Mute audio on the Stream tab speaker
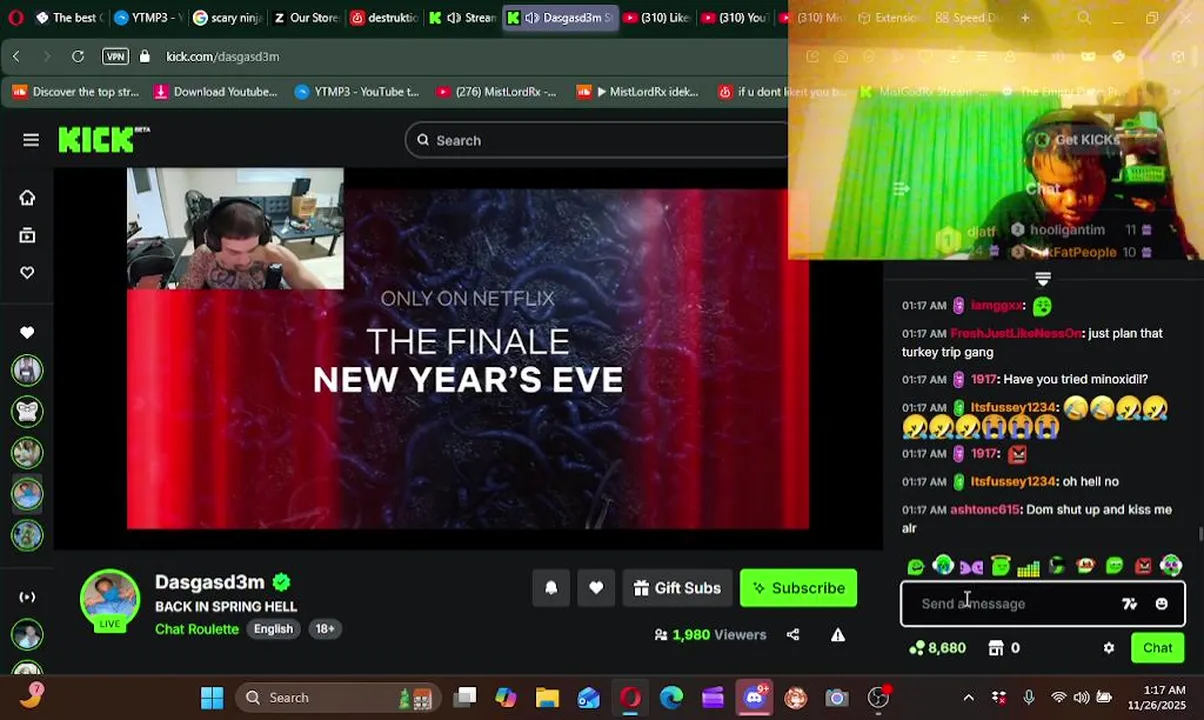The height and width of the screenshot is (720, 1204). tap(454, 18)
